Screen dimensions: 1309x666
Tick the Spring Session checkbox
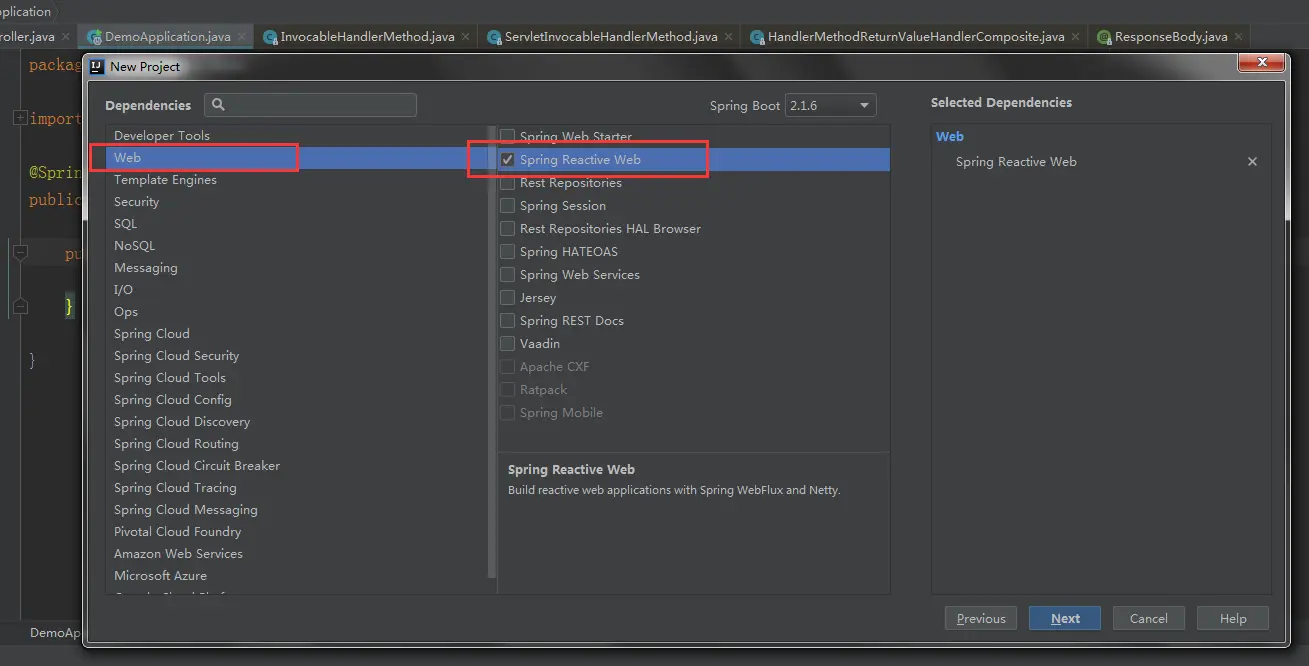(508, 206)
